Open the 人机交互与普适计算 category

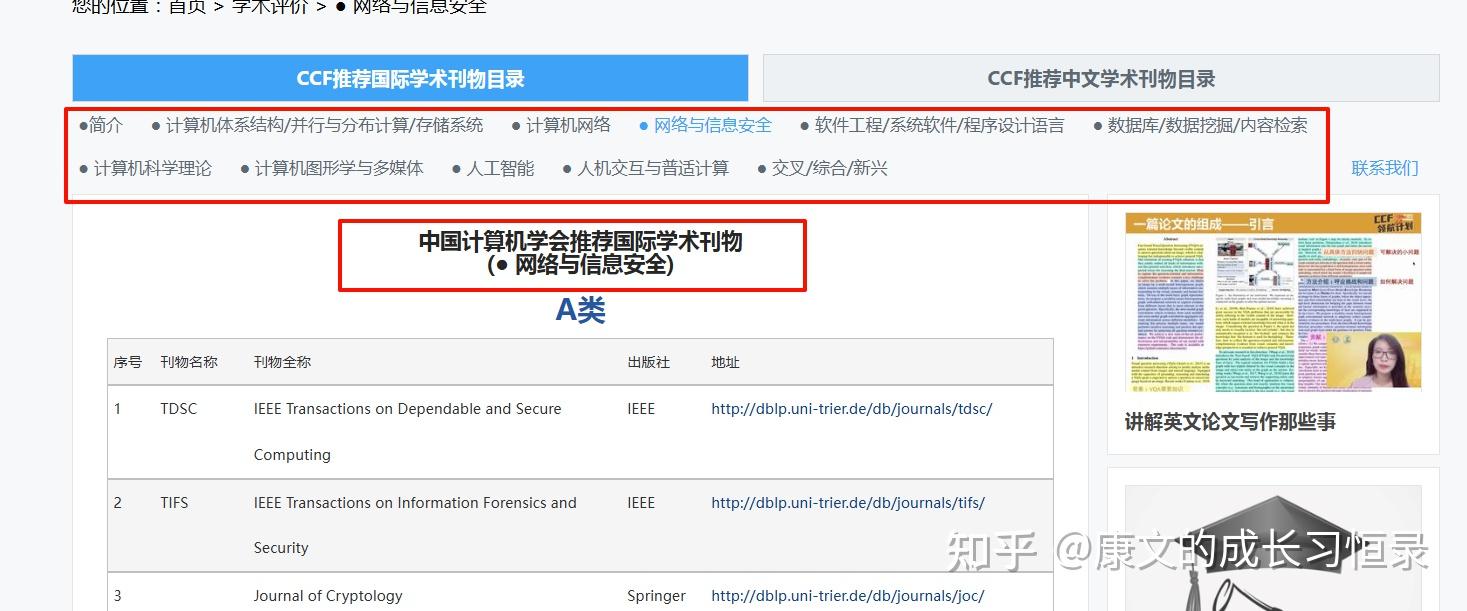(x=650, y=168)
